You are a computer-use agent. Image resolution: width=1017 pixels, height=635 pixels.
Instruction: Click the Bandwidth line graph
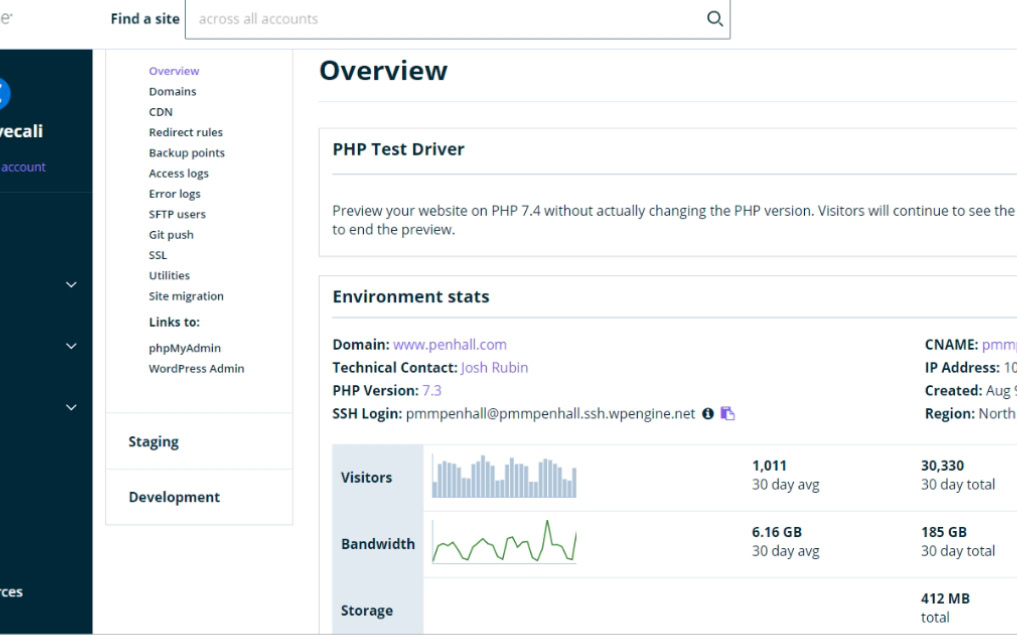coord(504,542)
